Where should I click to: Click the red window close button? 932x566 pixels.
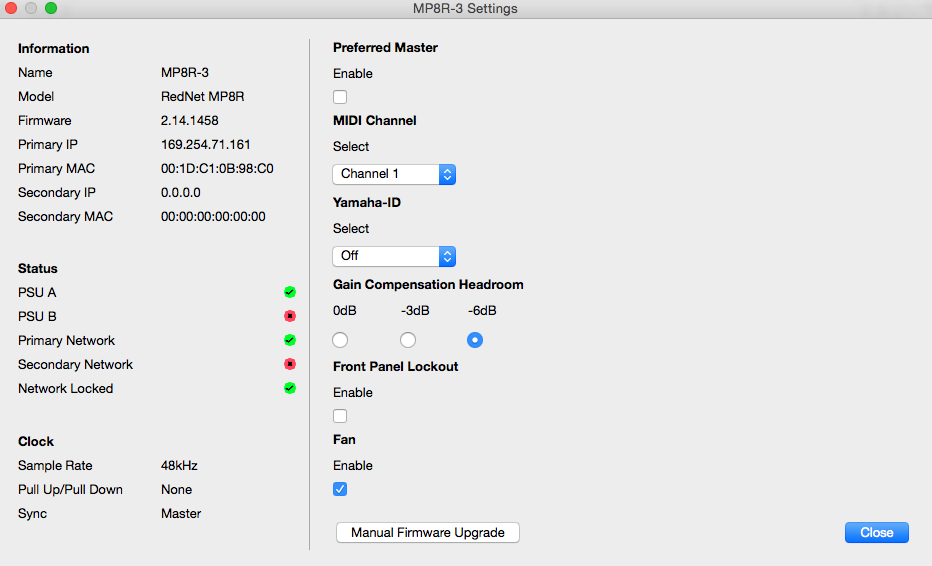12,9
